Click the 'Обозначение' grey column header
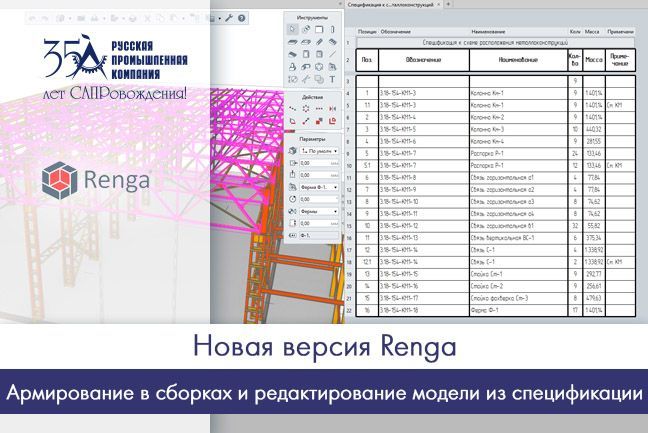Viewport: 648px width, 433px height. point(424,31)
